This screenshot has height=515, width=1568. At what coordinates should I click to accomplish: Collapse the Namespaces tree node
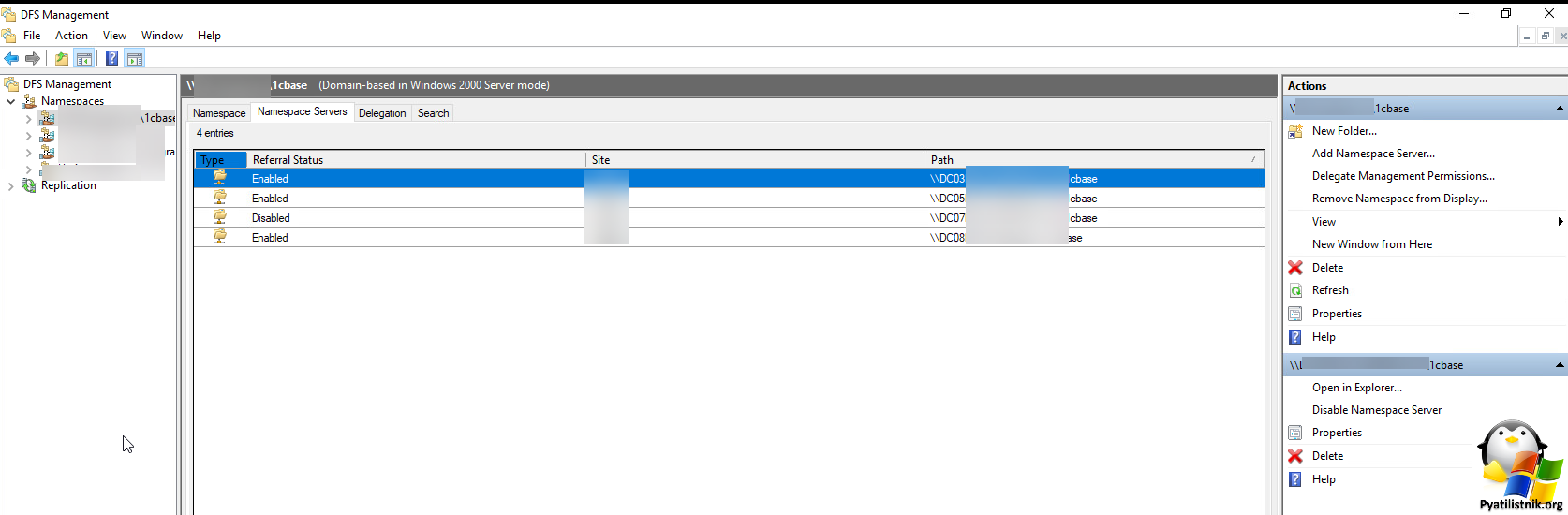[x=11, y=101]
